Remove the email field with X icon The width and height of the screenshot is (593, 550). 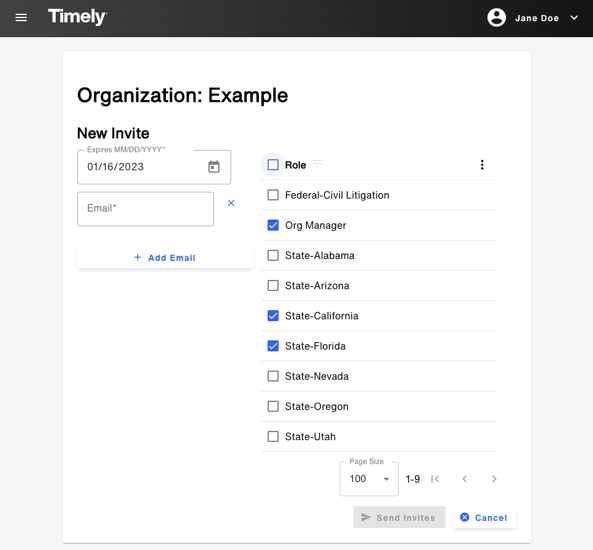point(231,203)
